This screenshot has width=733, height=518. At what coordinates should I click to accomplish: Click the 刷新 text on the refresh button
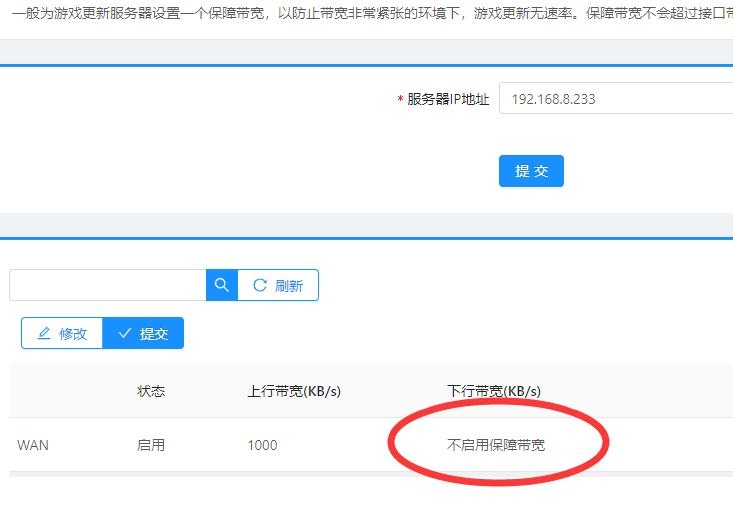(288, 285)
